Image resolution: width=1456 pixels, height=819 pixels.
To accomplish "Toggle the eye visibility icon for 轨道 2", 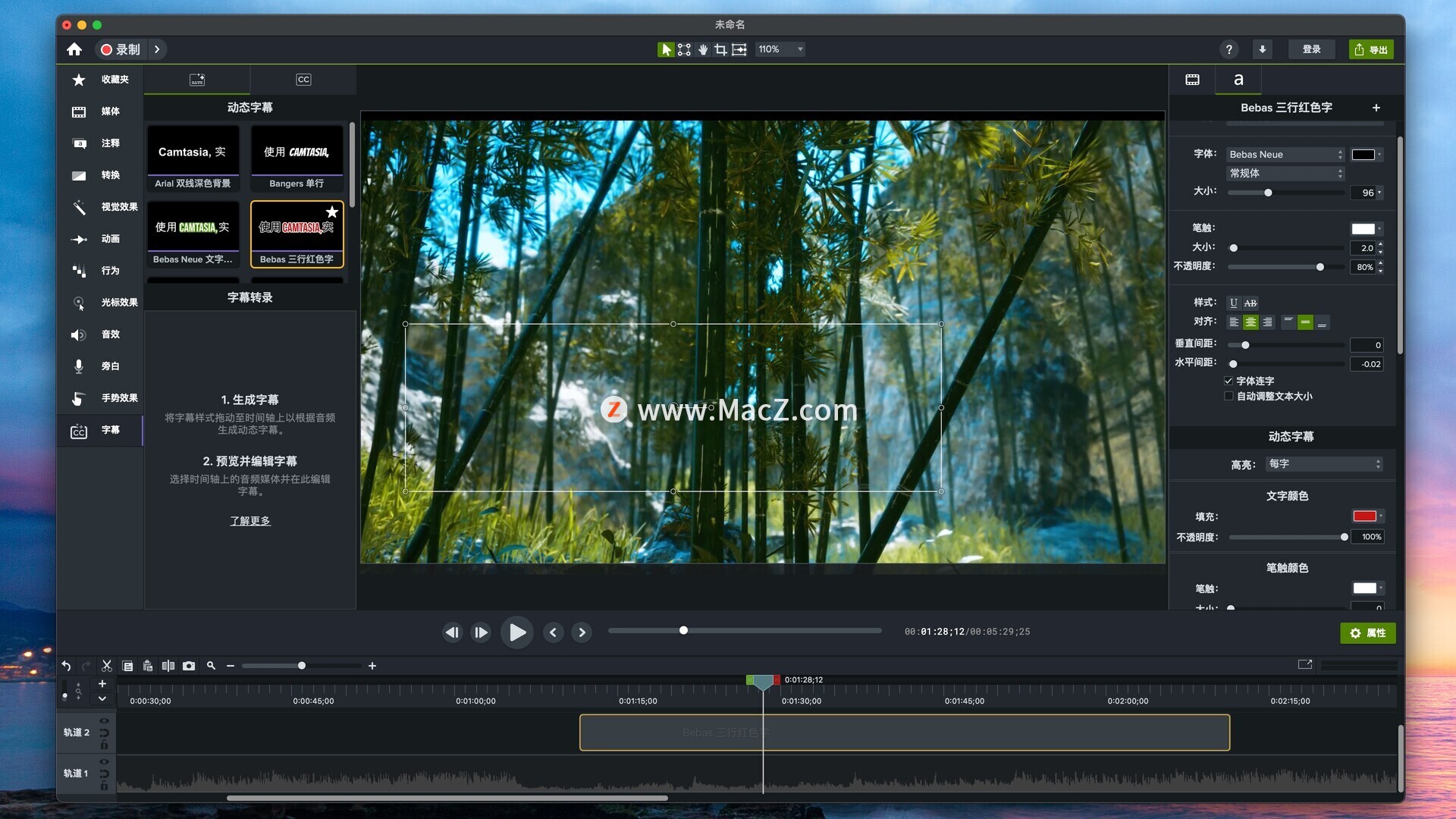I will point(104,720).
